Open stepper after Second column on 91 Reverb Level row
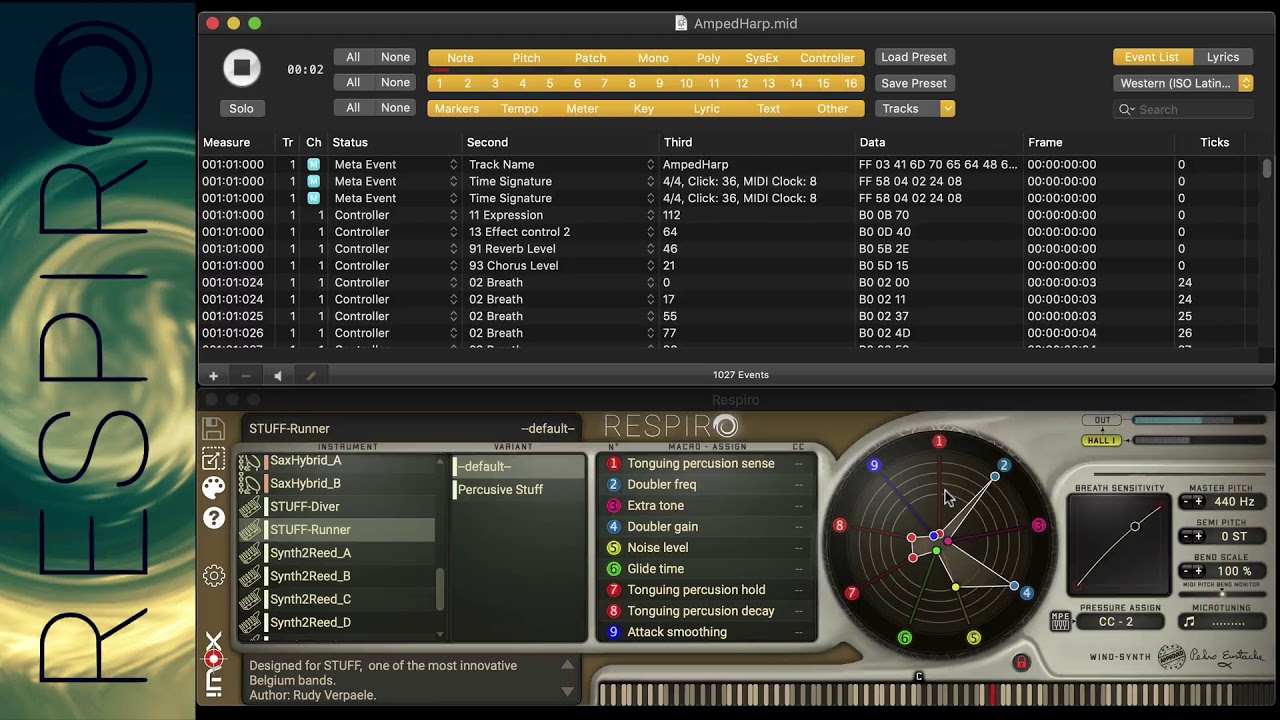The image size is (1280, 720). tap(650, 249)
